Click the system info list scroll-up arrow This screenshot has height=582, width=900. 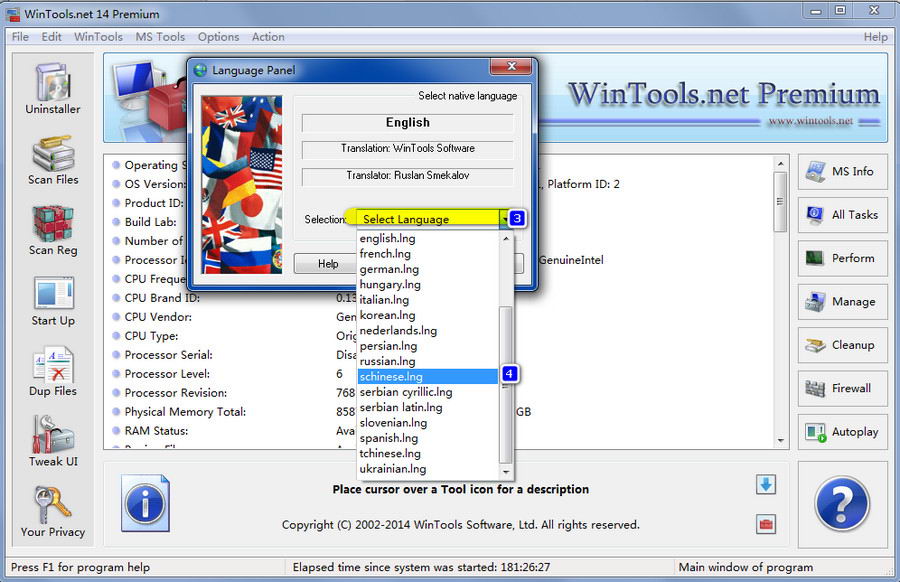pyautogui.click(x=780, y=164)
